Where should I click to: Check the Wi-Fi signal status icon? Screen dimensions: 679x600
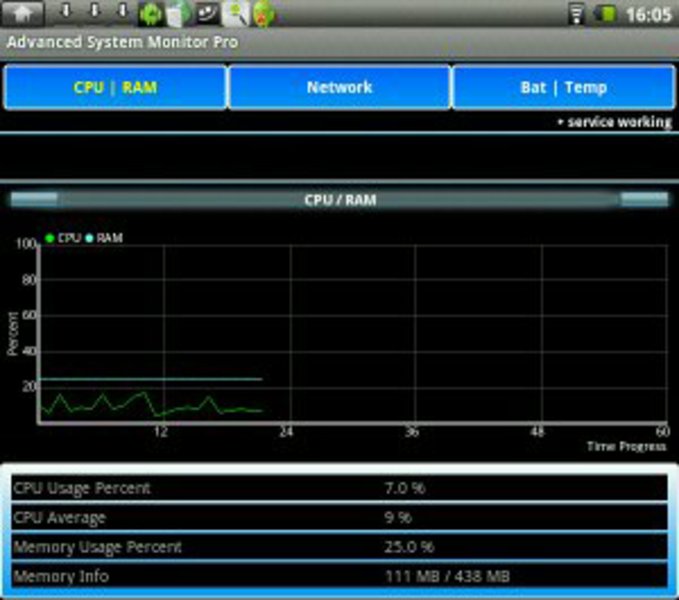coord(576,14)
